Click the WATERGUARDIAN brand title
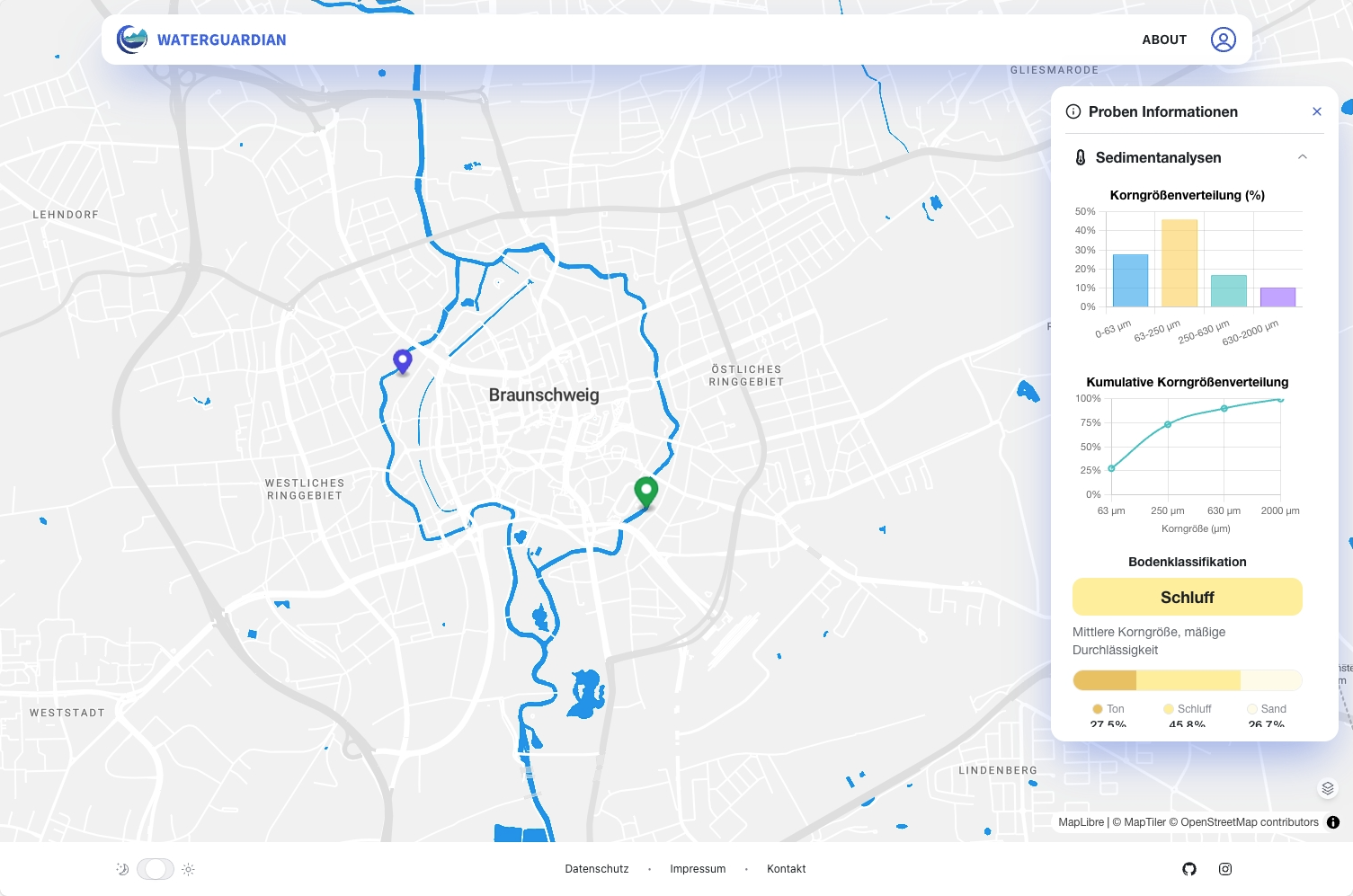The width and height of the screenshot is (1353, 896). pos(221,40)
